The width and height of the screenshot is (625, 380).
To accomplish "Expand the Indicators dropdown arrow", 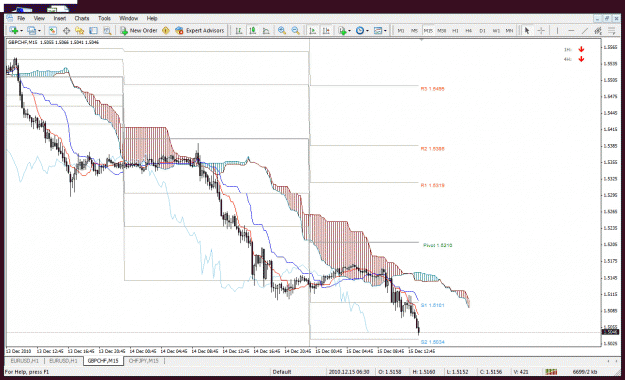I will point(350,31).
